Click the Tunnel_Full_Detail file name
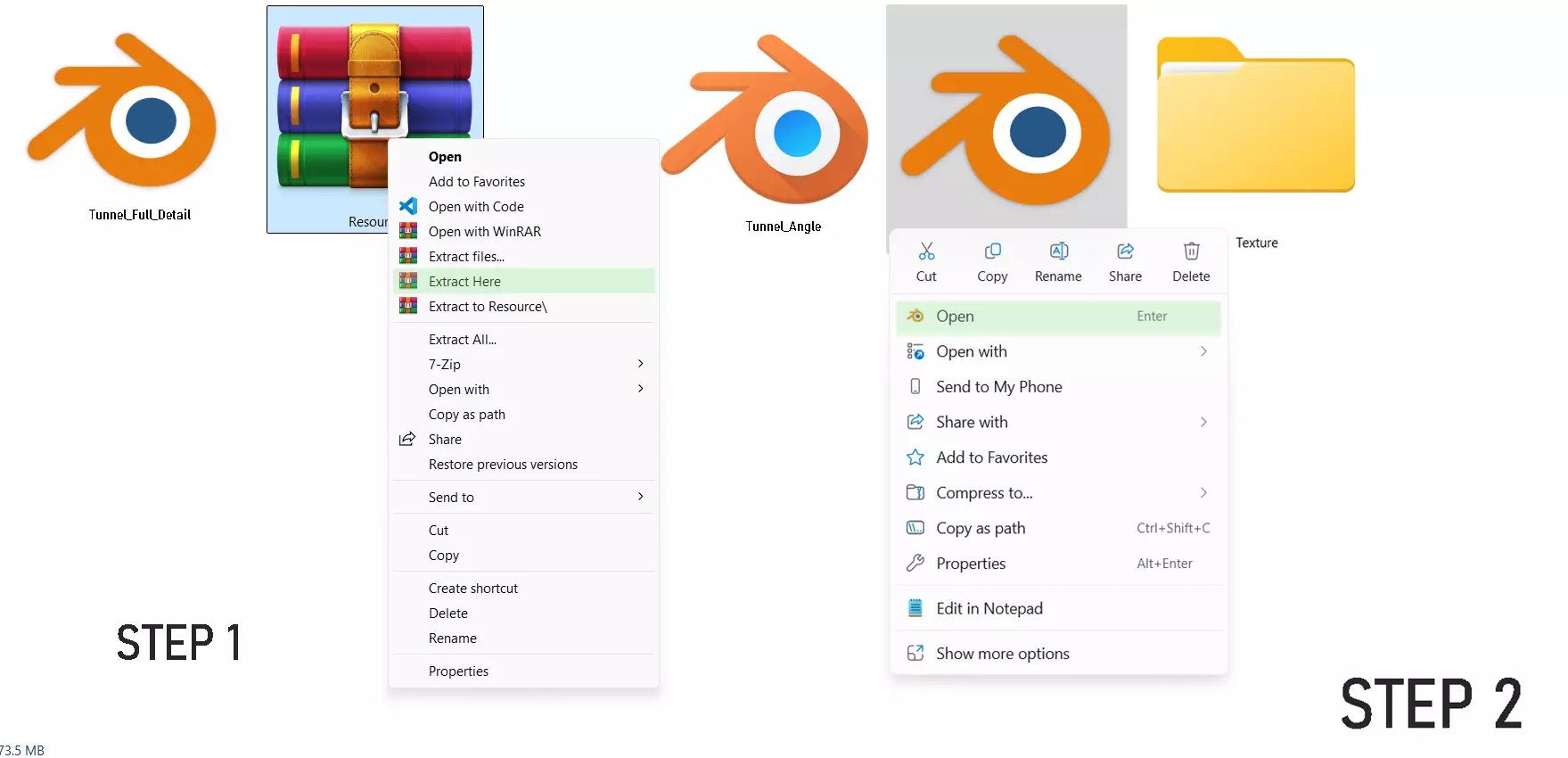 coord(140,215)
